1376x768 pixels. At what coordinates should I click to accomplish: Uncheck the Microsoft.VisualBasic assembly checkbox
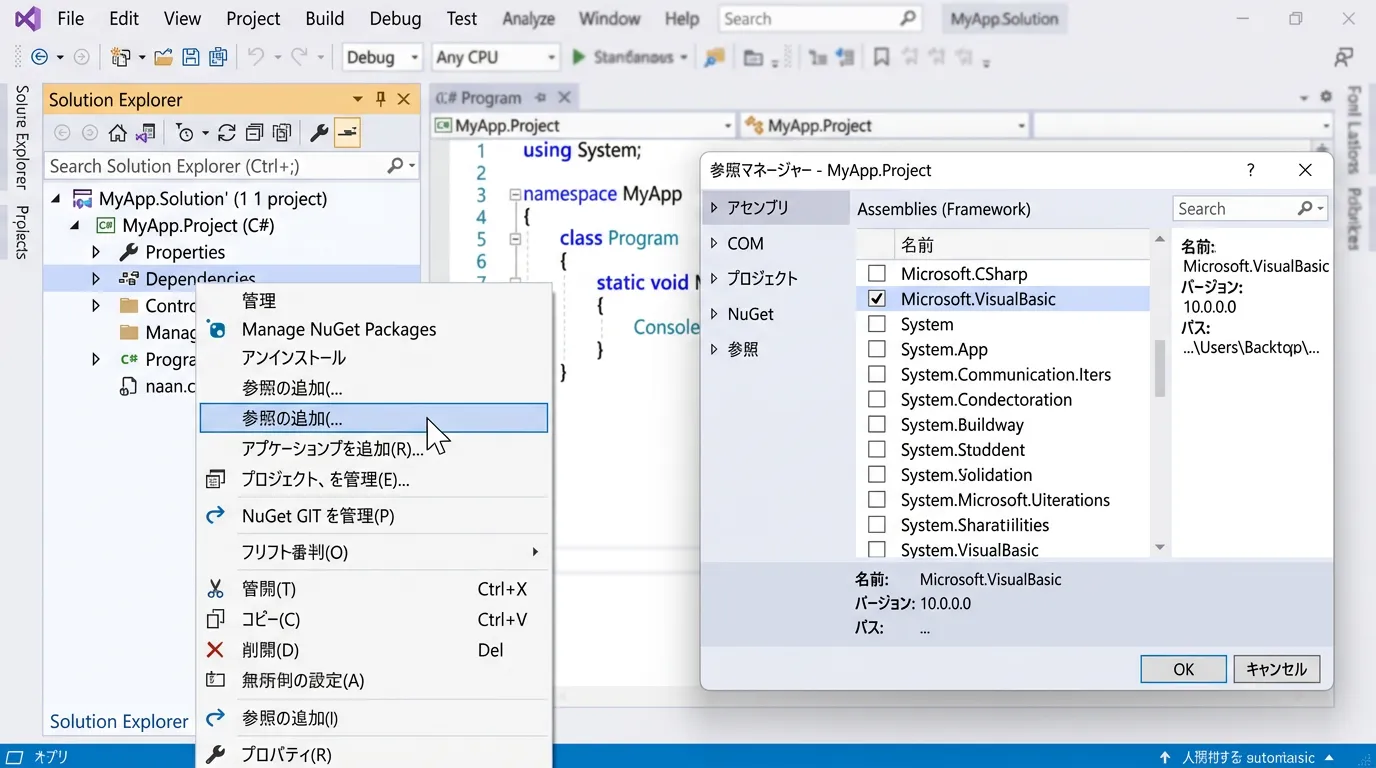877,299
